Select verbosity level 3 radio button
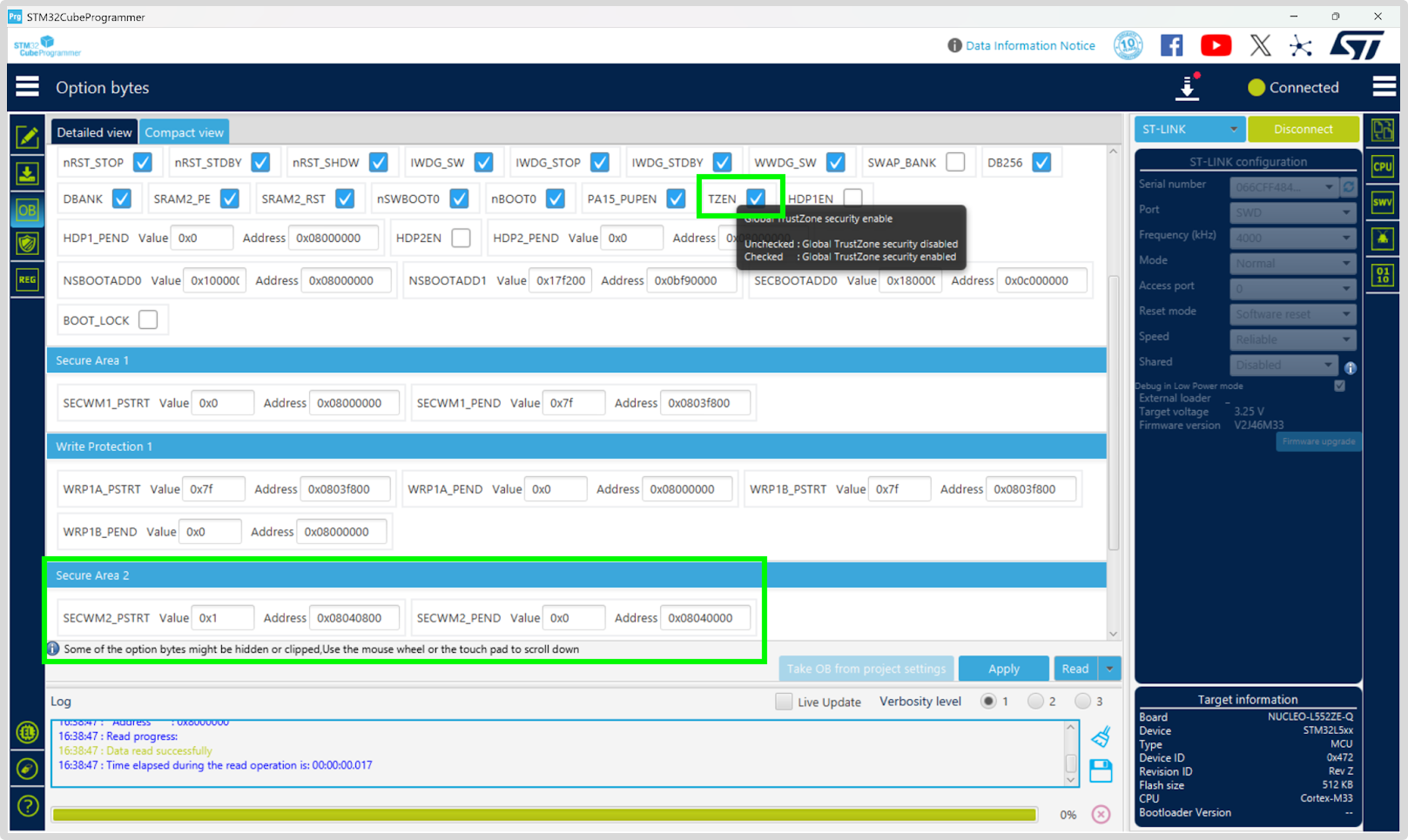1408x840 pixels. coord(1082,702)
